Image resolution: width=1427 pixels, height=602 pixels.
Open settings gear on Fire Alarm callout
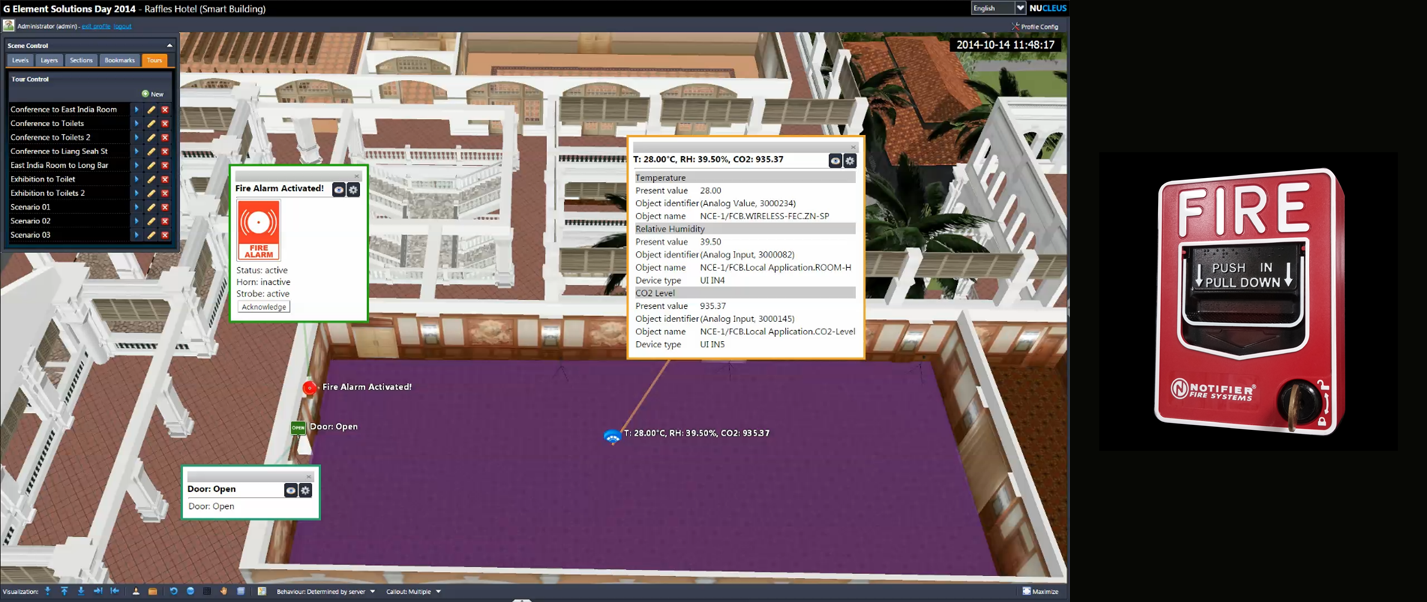coord(353,189)
